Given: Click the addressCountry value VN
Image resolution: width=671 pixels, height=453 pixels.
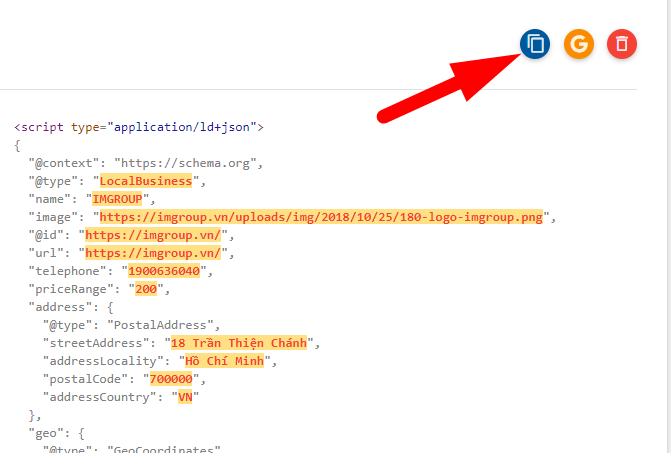Looking at the screenshot, I should (x=184, y=397).
